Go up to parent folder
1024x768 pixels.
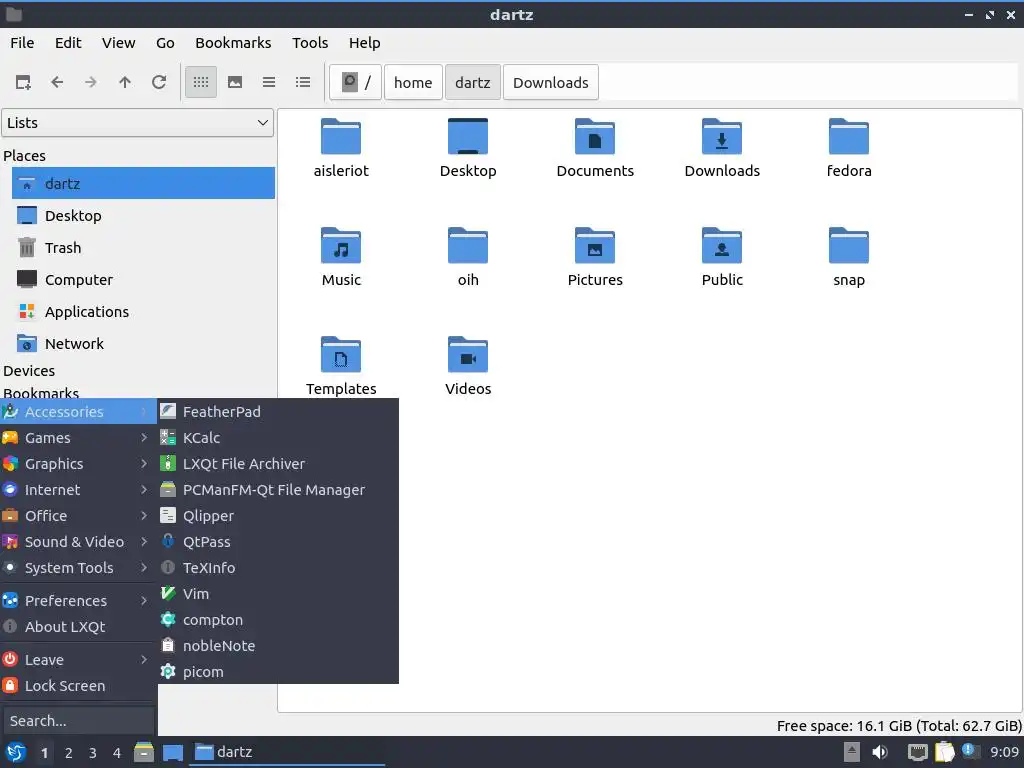pos(125,82)
